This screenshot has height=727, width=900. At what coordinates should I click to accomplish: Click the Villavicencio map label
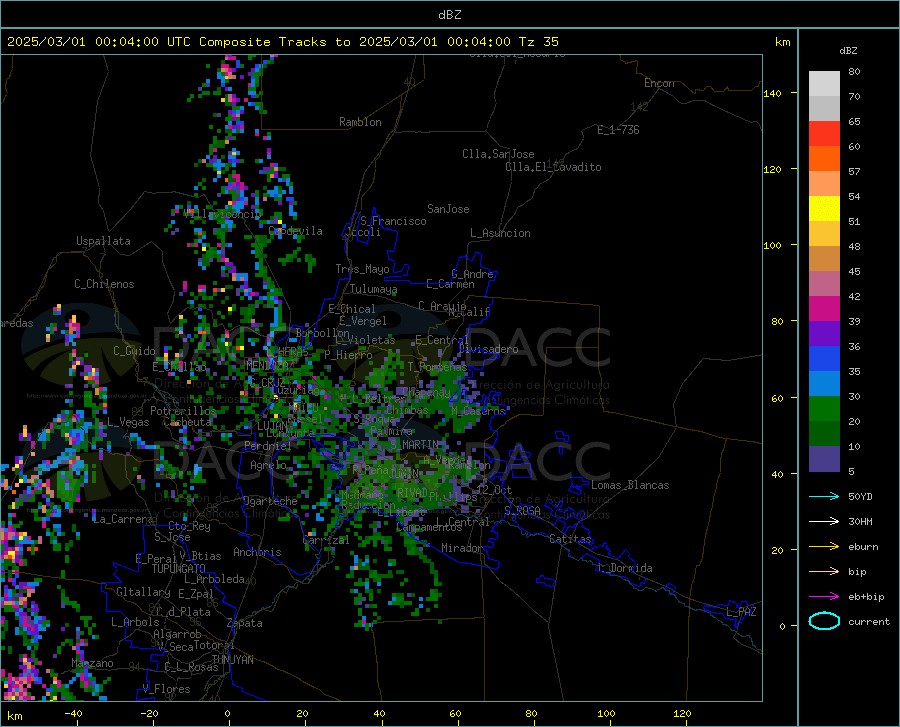point(223,214)
